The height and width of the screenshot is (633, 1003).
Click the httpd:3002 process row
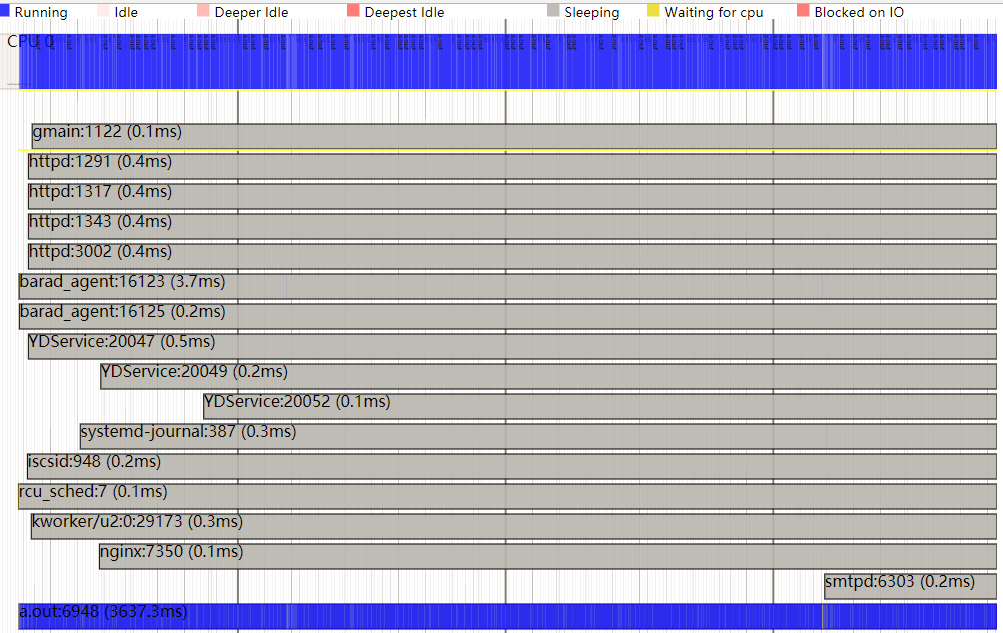pyautogui.click(x=512, y=257)
